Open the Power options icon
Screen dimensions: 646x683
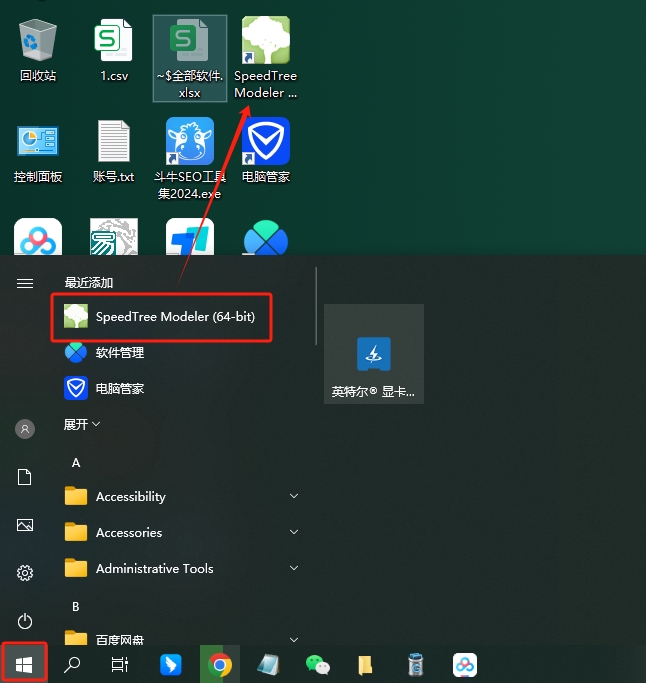(x=25, y=621)
